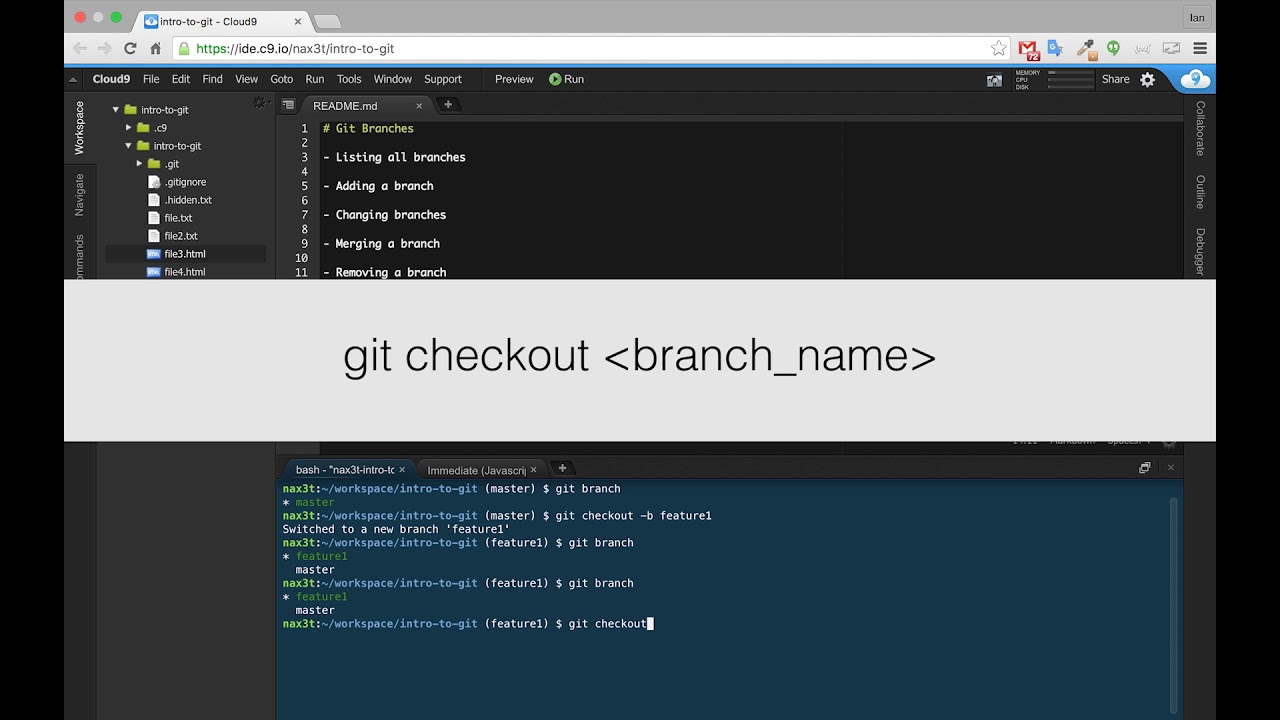Open the Outline side panel
1280x720 pixels.
[x=1200, y=192]
